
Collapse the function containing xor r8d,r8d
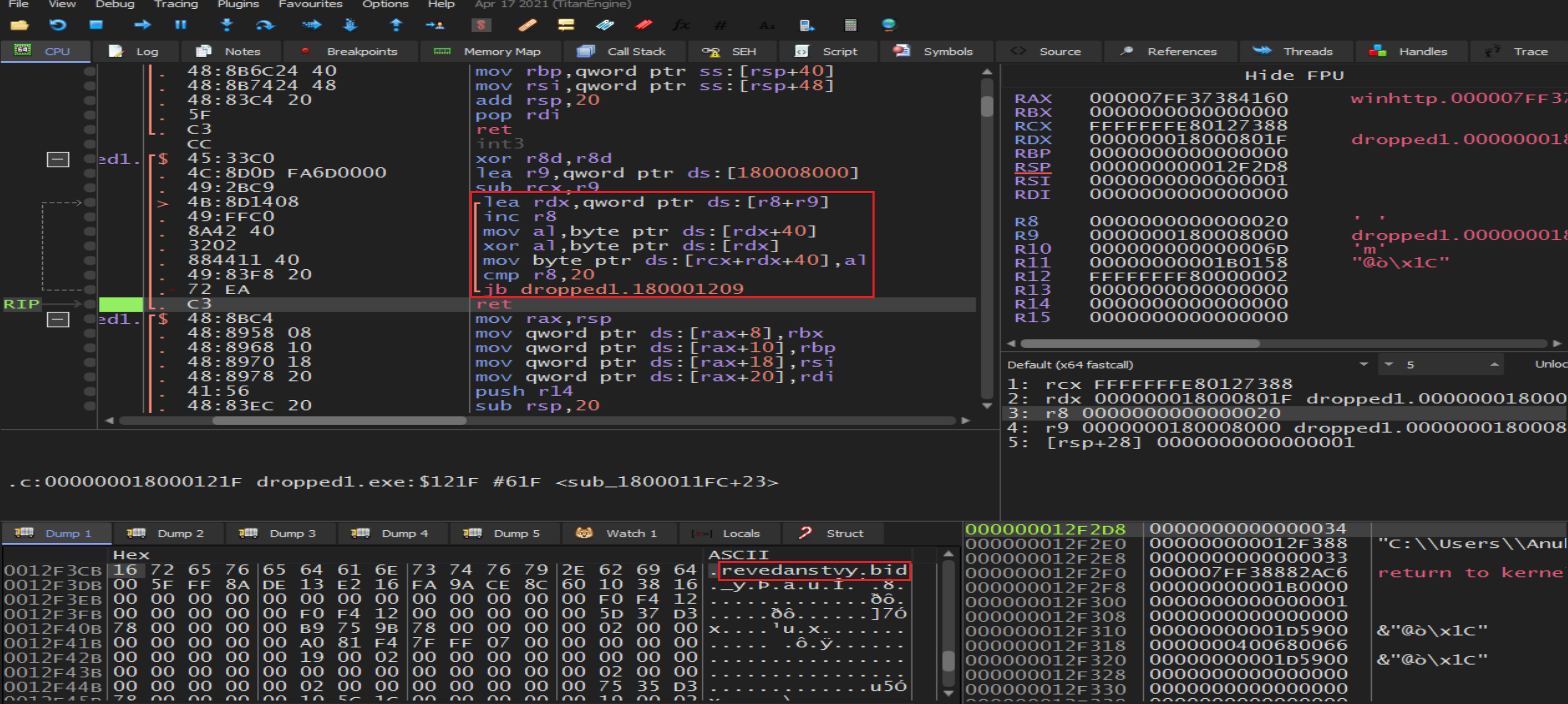(58, 160)
